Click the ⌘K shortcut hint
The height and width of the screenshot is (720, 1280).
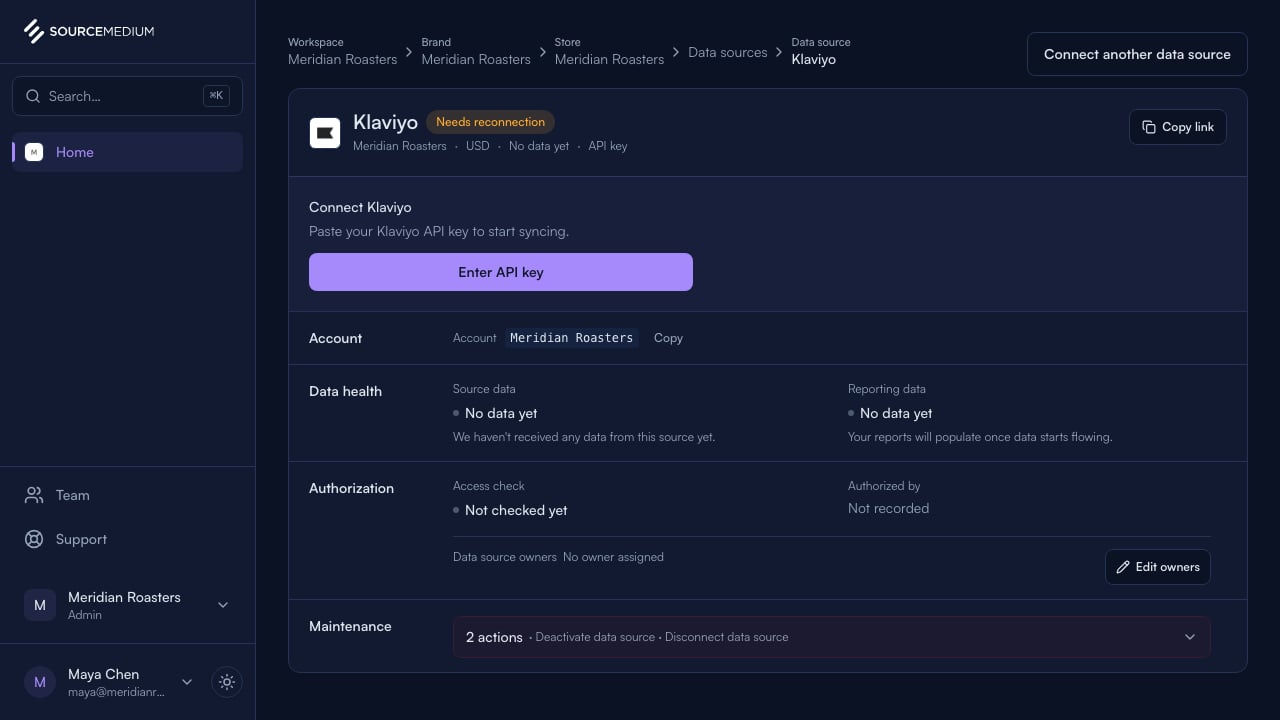216,96
